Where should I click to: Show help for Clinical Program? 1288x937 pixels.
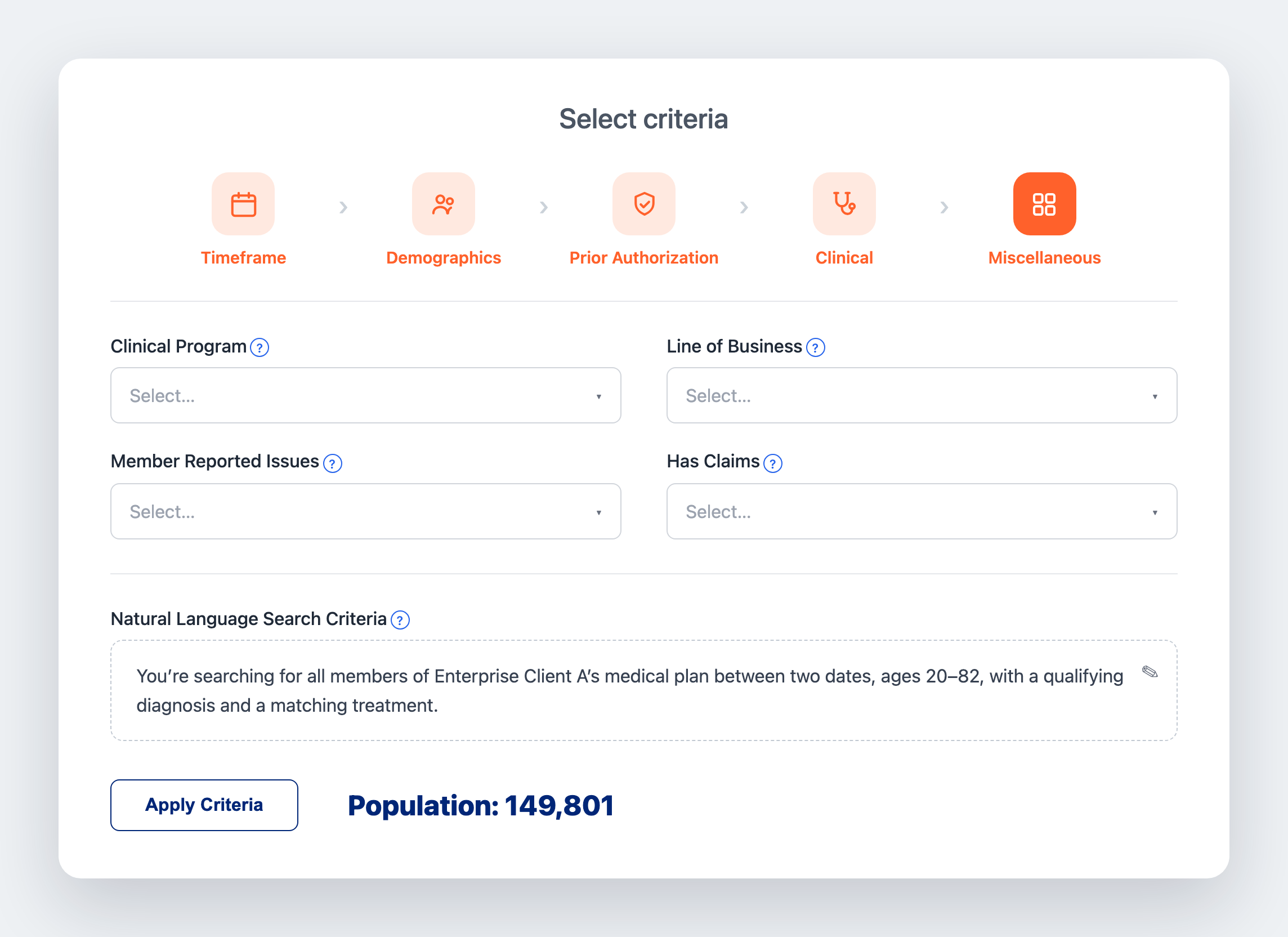coord(260,347)
